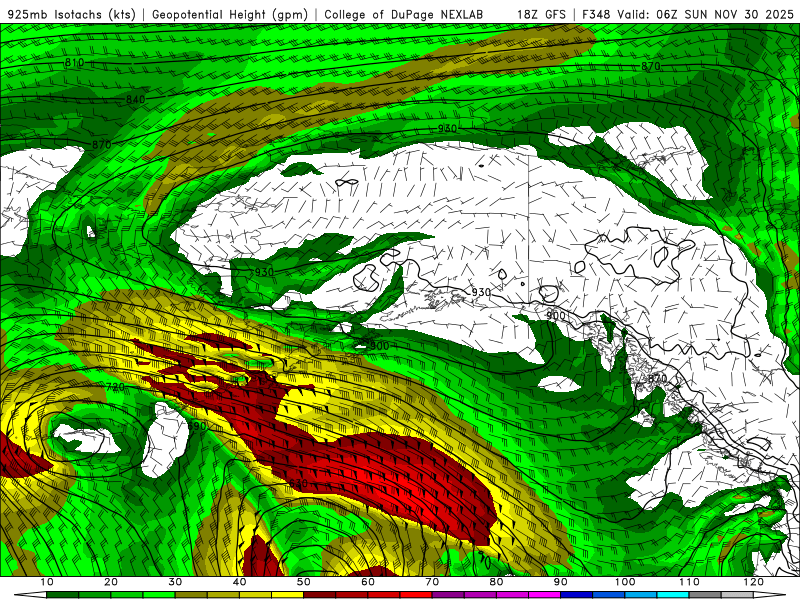Click the 840 height contour label
The width and height of the screenshot is (800, 600).
[136, 99]
